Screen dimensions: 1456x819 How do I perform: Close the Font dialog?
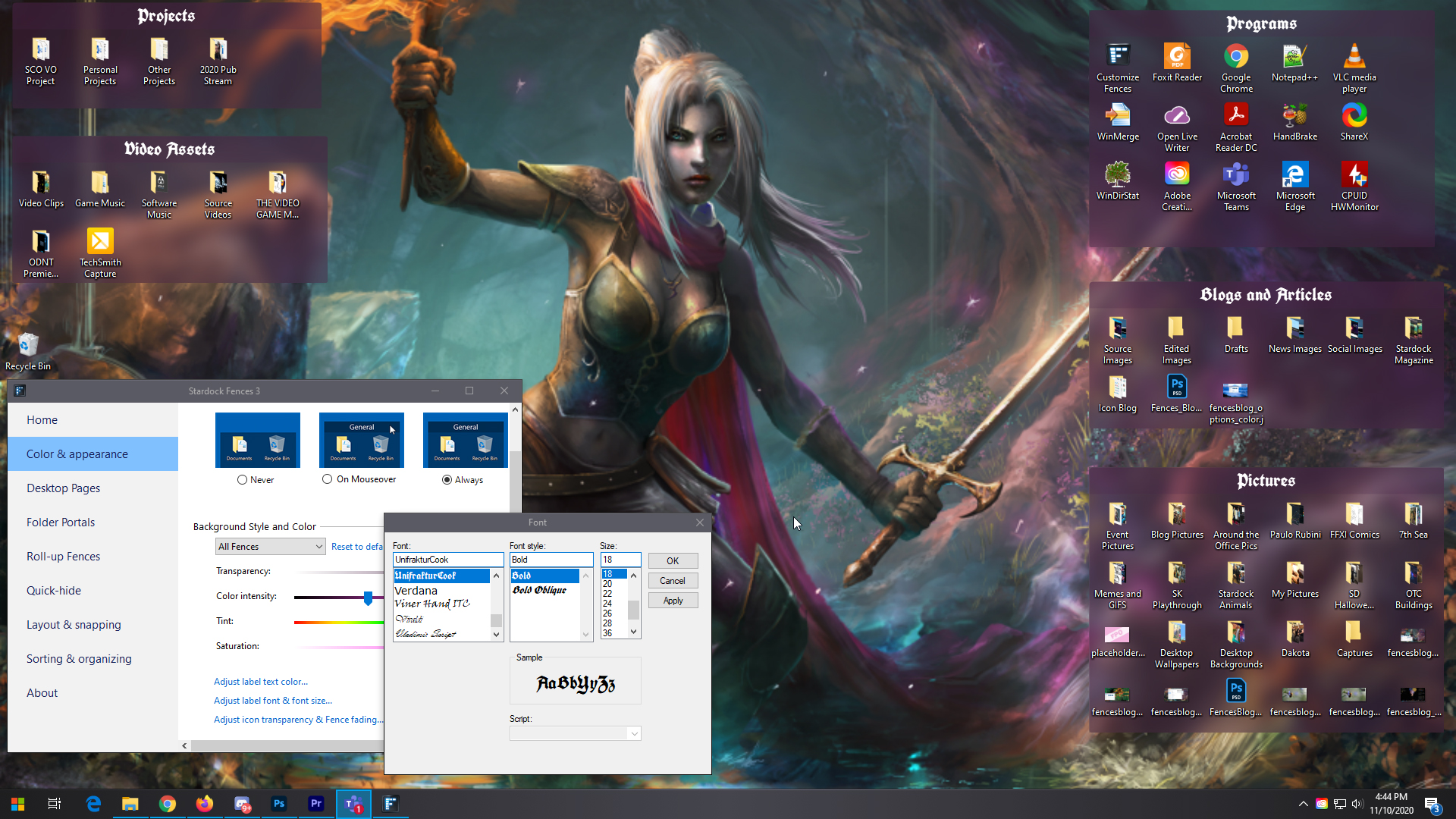tap(700, 522)
